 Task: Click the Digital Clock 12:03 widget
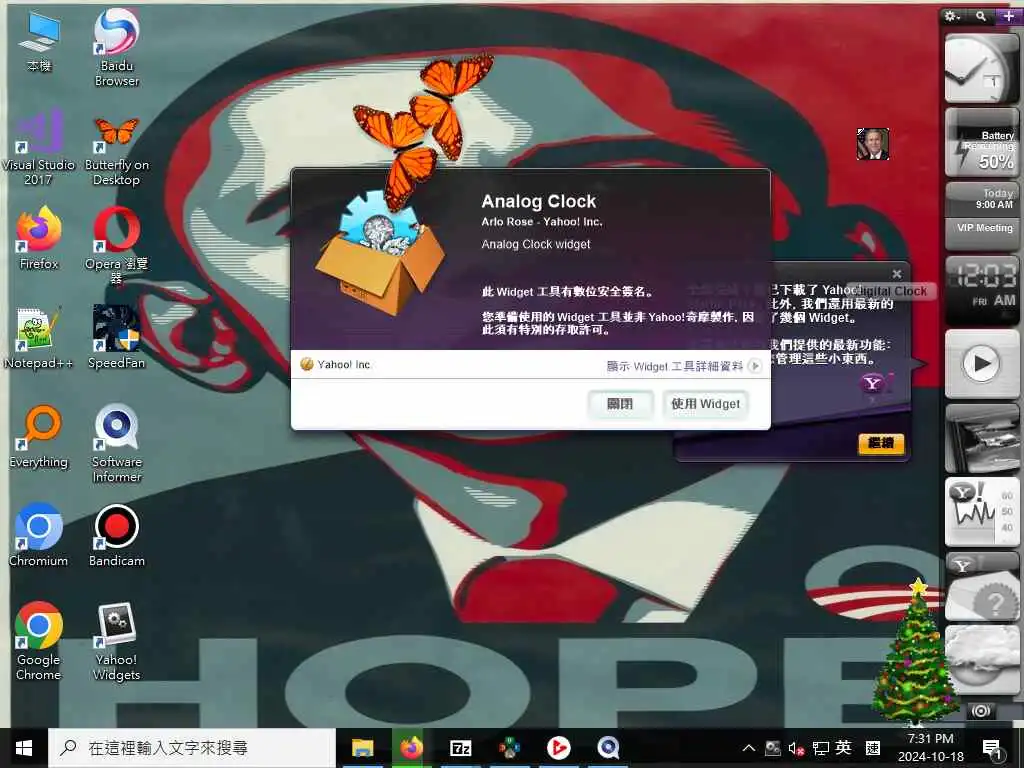coord(982,290)
